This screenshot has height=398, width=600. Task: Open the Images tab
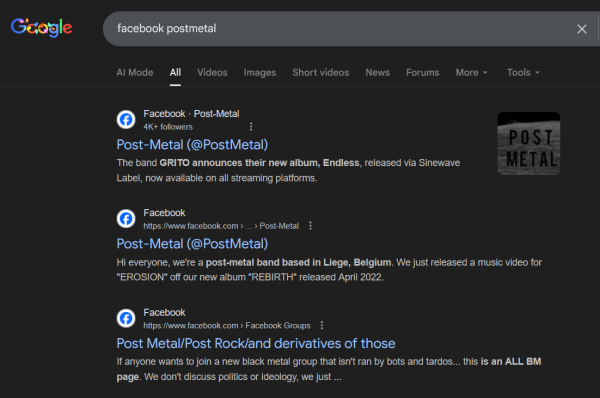click(x=260, y=72)
